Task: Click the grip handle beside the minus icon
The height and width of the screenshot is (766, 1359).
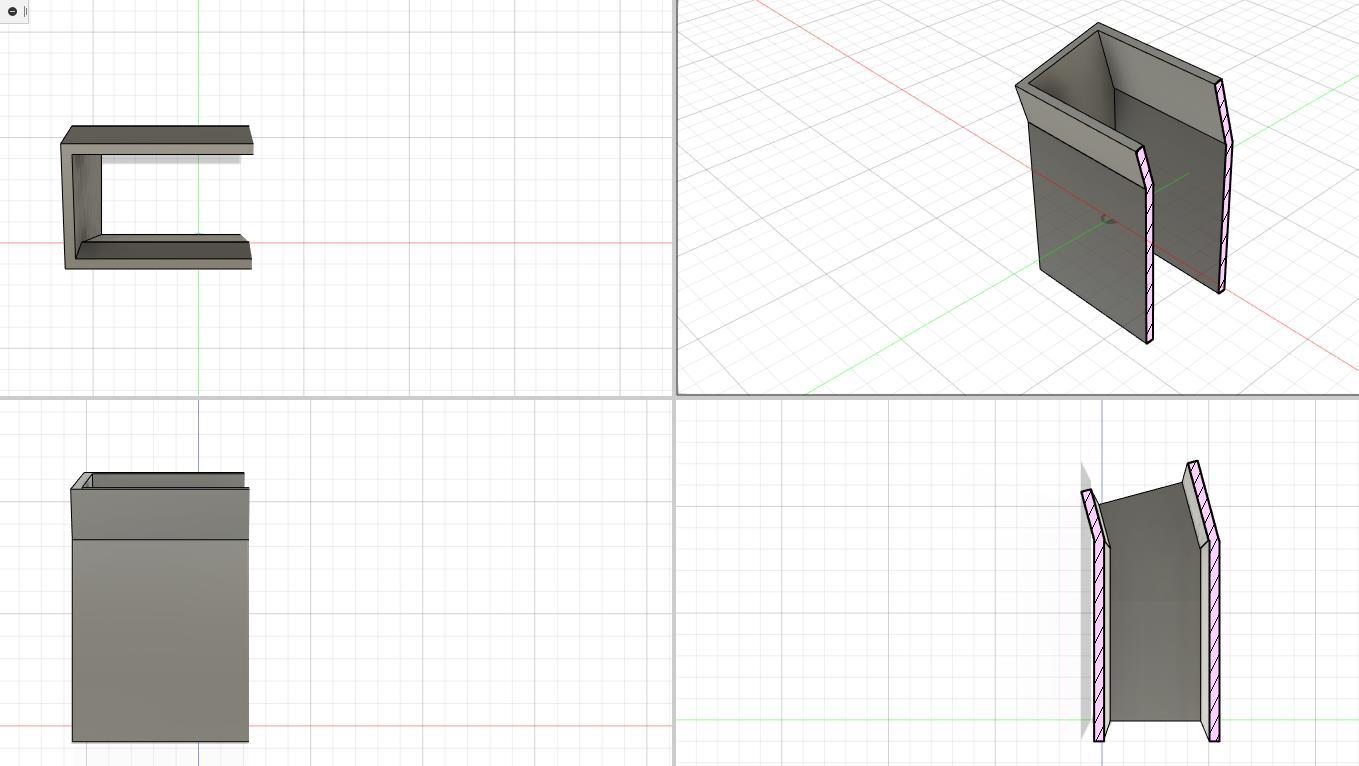Action: (x=24, y=11)
